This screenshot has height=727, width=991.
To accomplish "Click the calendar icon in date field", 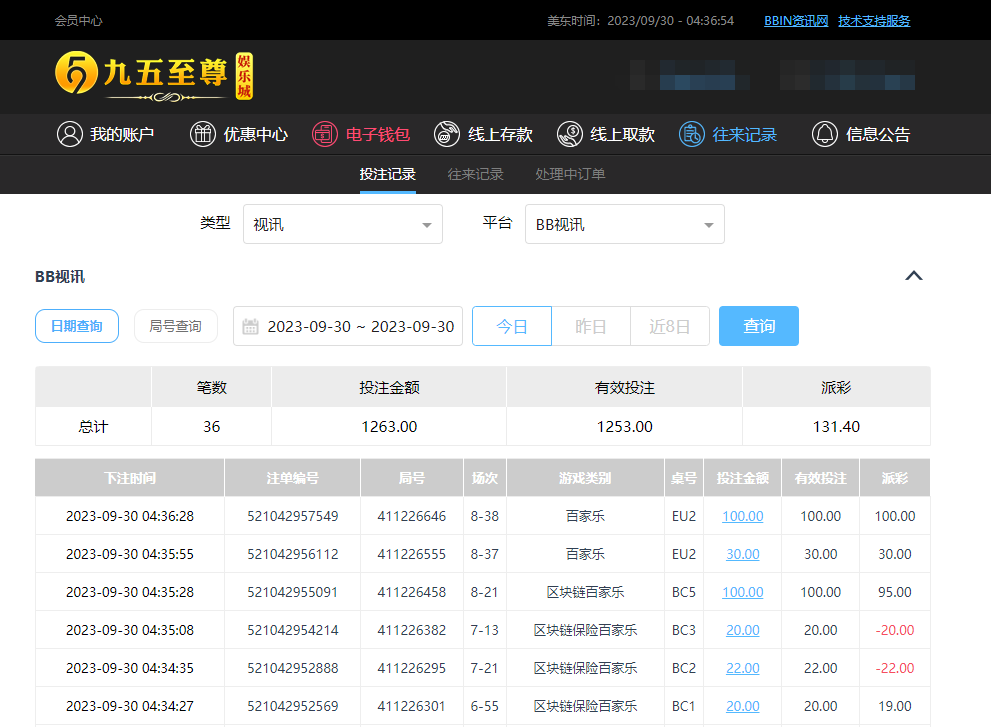I will tap(251, 327).
